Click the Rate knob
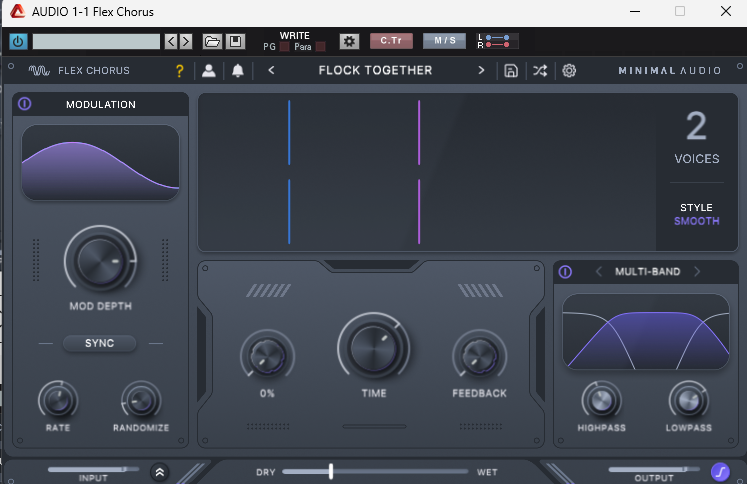This screenshot has height=484, width=747. (x=58, y=401)
